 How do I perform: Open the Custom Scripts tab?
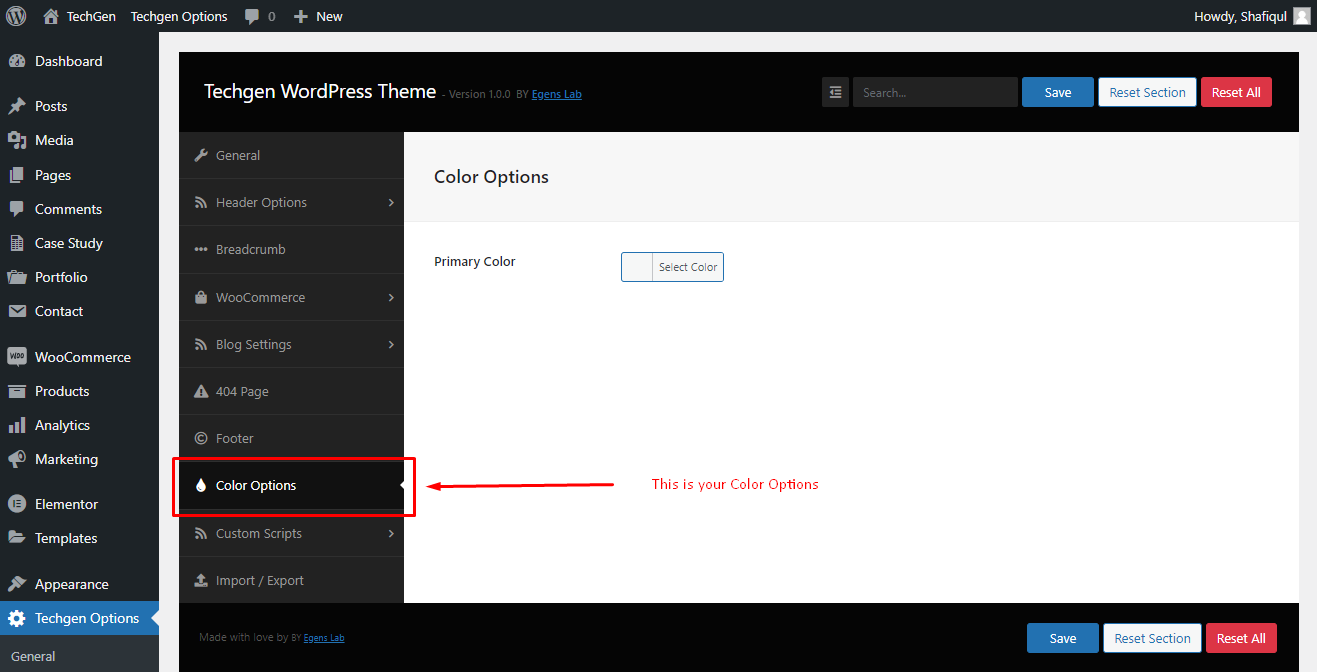click(291, 533)
